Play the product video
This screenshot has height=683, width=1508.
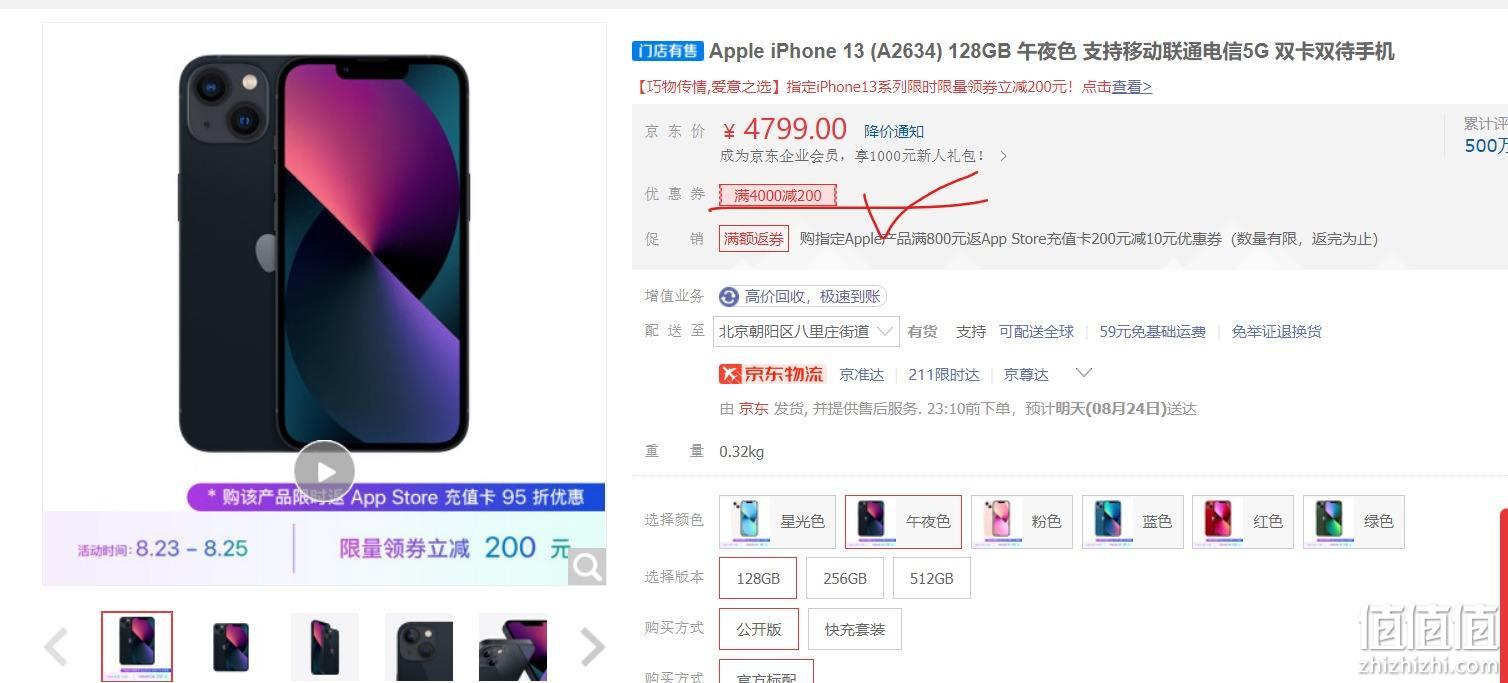point(324,471)
